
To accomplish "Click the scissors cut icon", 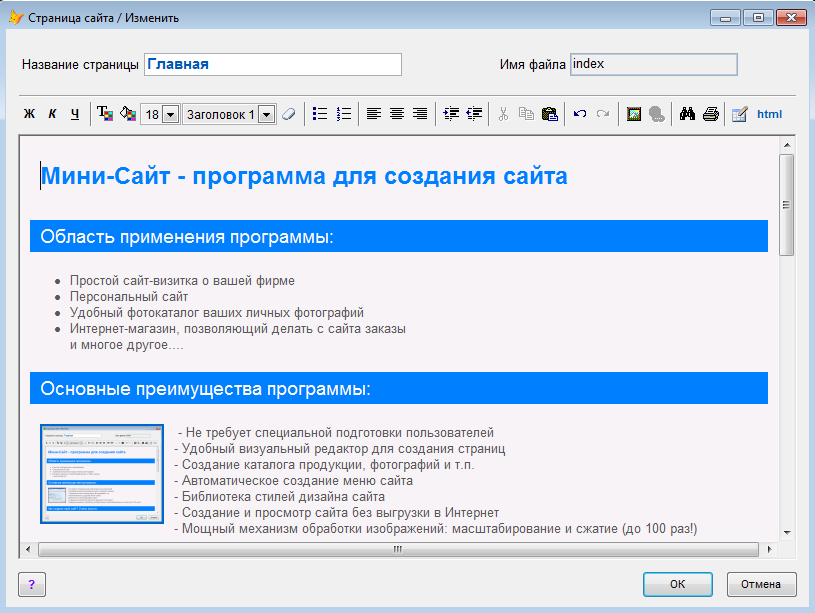I will (503, 114).
